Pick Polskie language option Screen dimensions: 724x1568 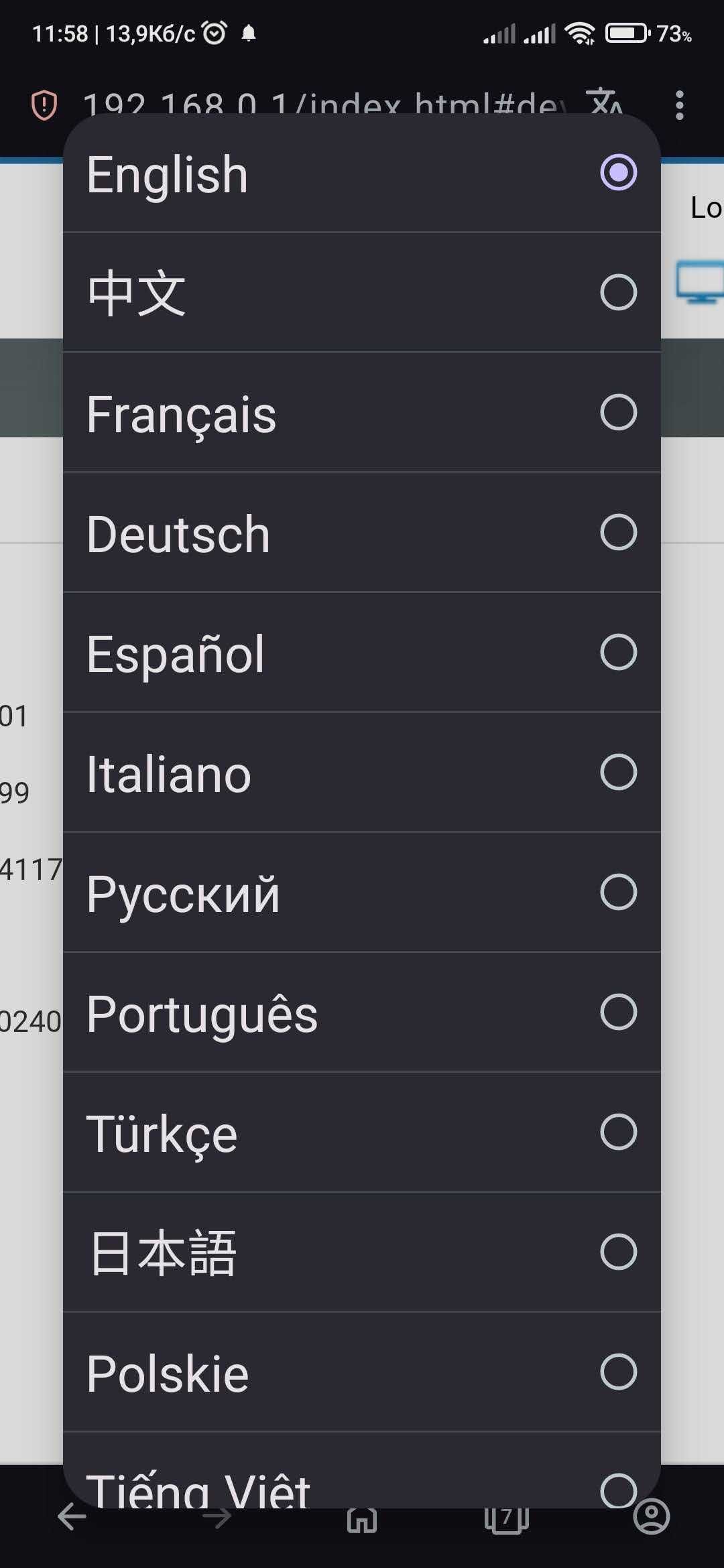[362, 1372]
